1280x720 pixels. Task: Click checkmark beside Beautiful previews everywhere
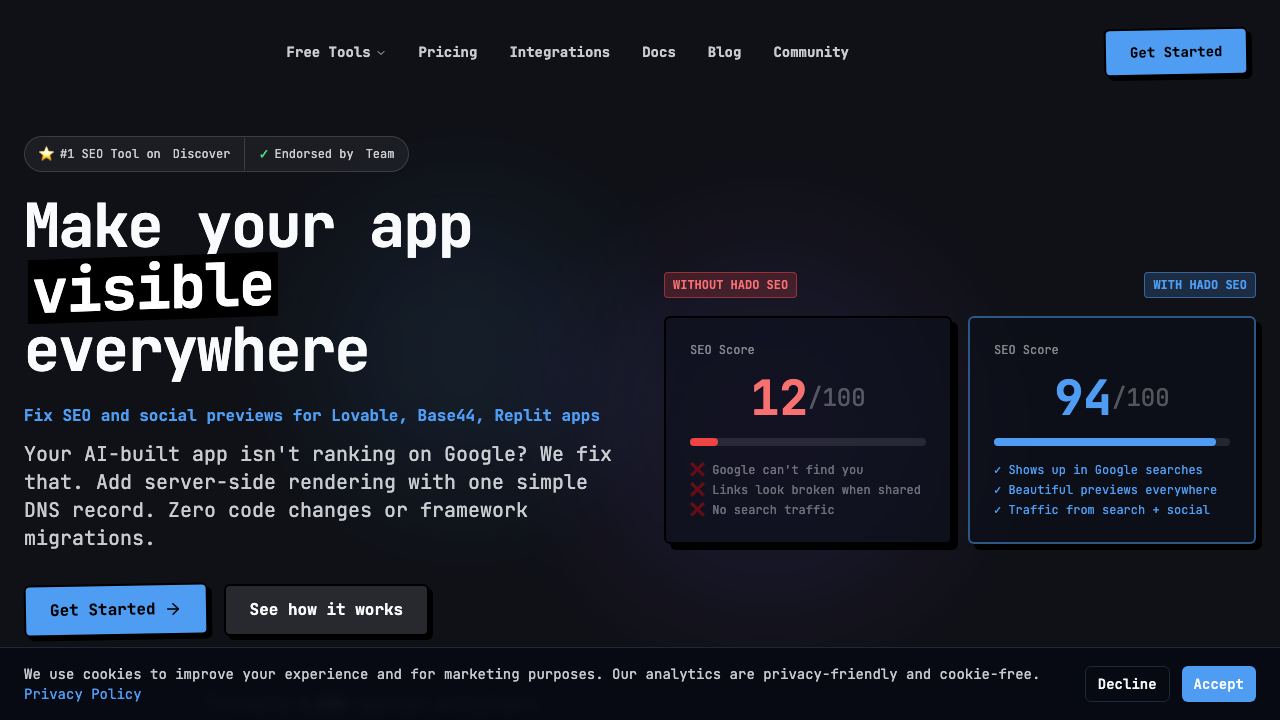coord(998,490)
